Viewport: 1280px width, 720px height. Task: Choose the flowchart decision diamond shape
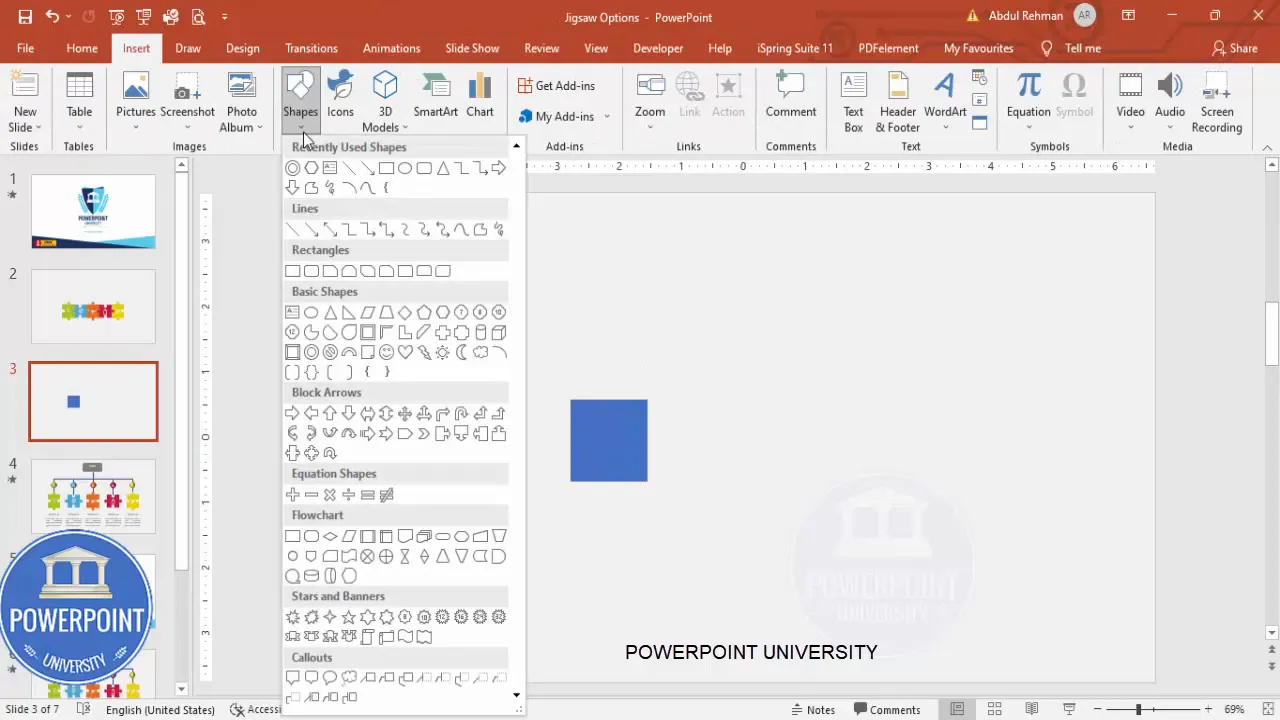[x=330, y=536]
